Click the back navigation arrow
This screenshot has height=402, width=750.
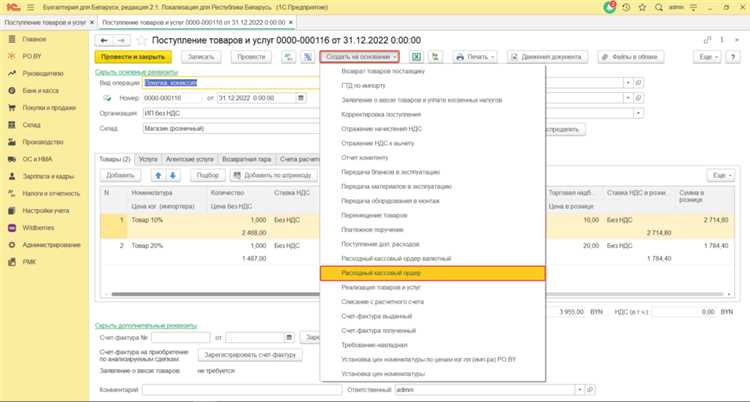102,40
